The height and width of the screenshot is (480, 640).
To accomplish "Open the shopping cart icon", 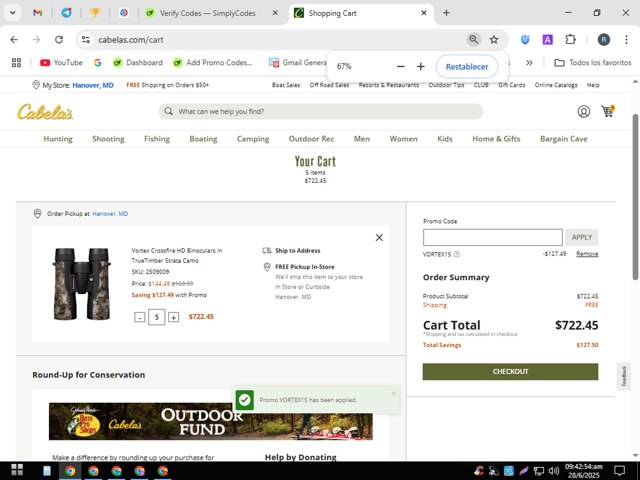I will click(608, 111).
